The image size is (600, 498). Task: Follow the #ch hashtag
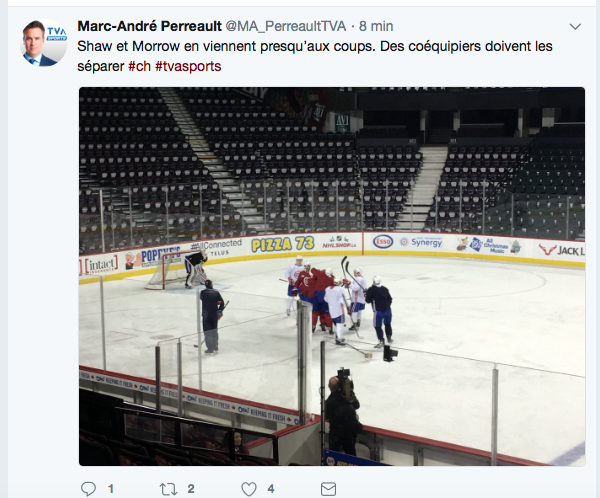point(139,65)
